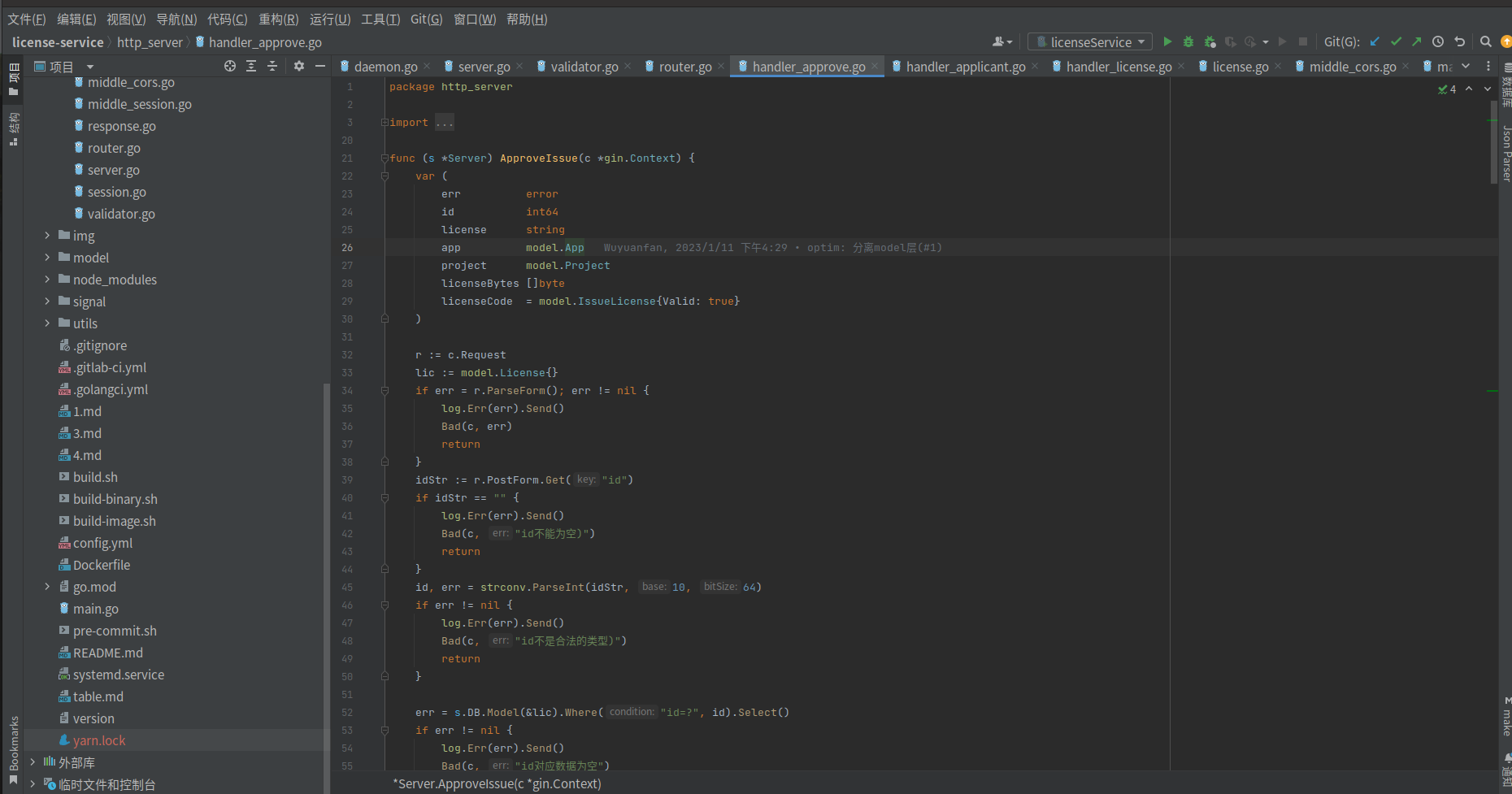Expand the external libraries node (外部库)
1512x794 pixels.
click(33, 761)
